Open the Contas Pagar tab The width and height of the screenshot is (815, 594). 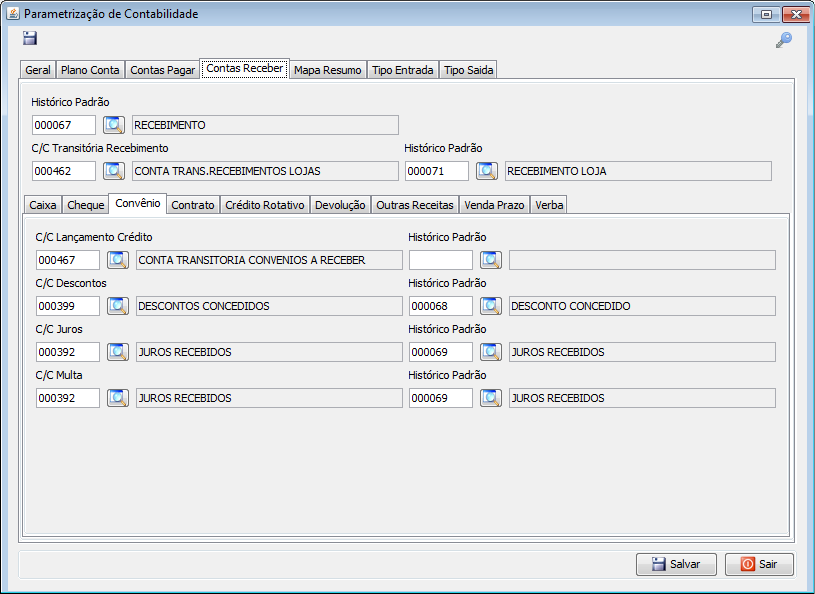pos(162,70)
